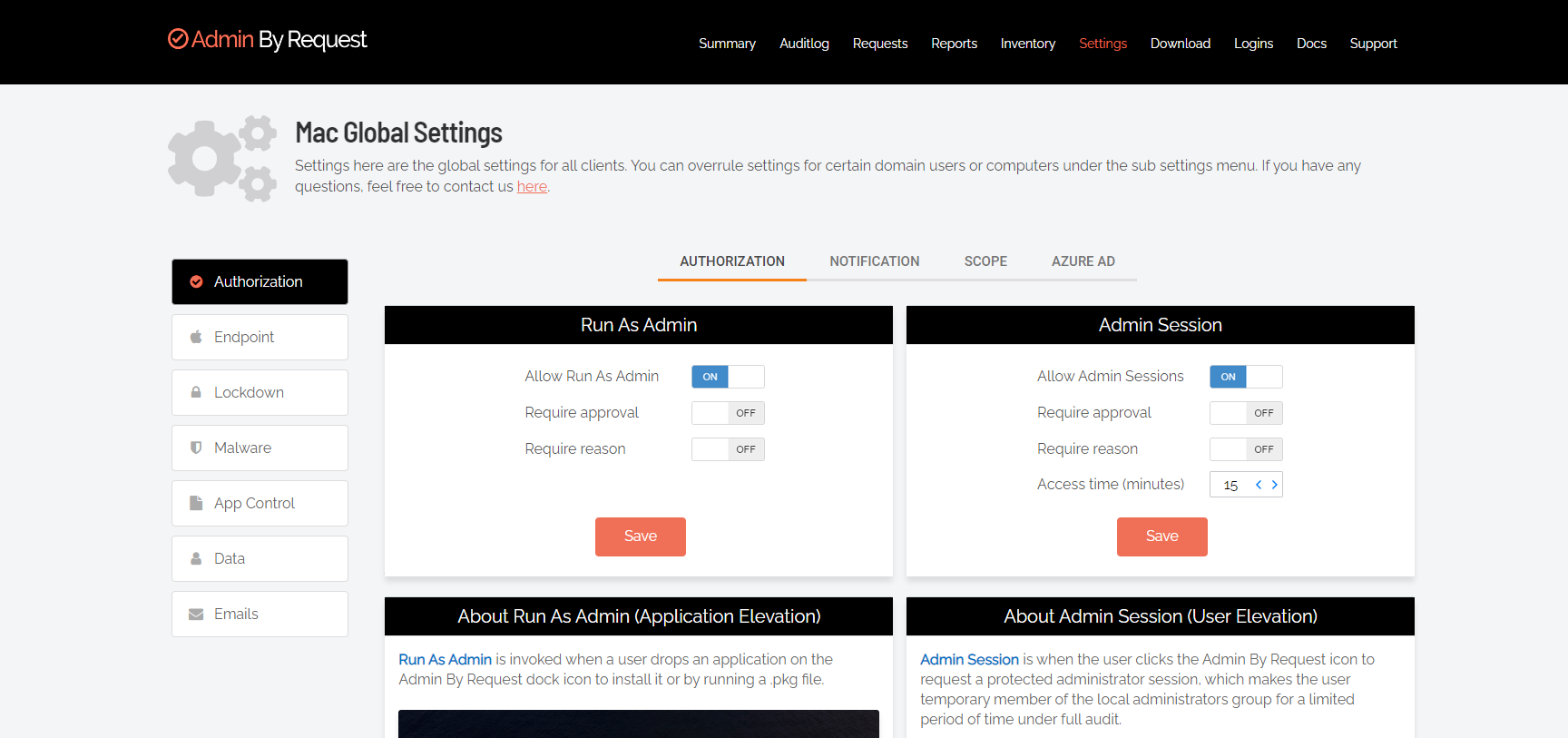Toggle Require reason under Admin Session
The height and width of the screenshot is (738, 1568).
(1246, 449)
